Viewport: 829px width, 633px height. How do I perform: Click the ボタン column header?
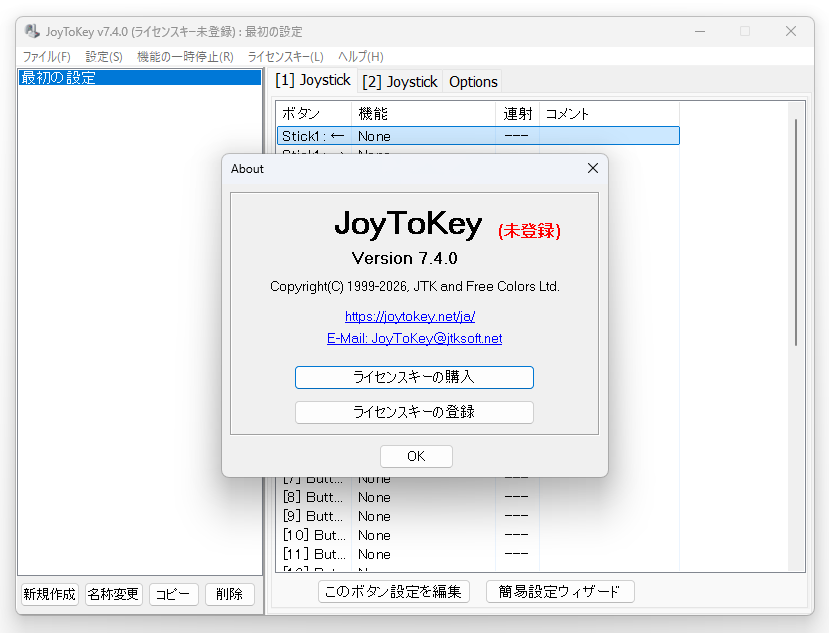pos(314,114)
